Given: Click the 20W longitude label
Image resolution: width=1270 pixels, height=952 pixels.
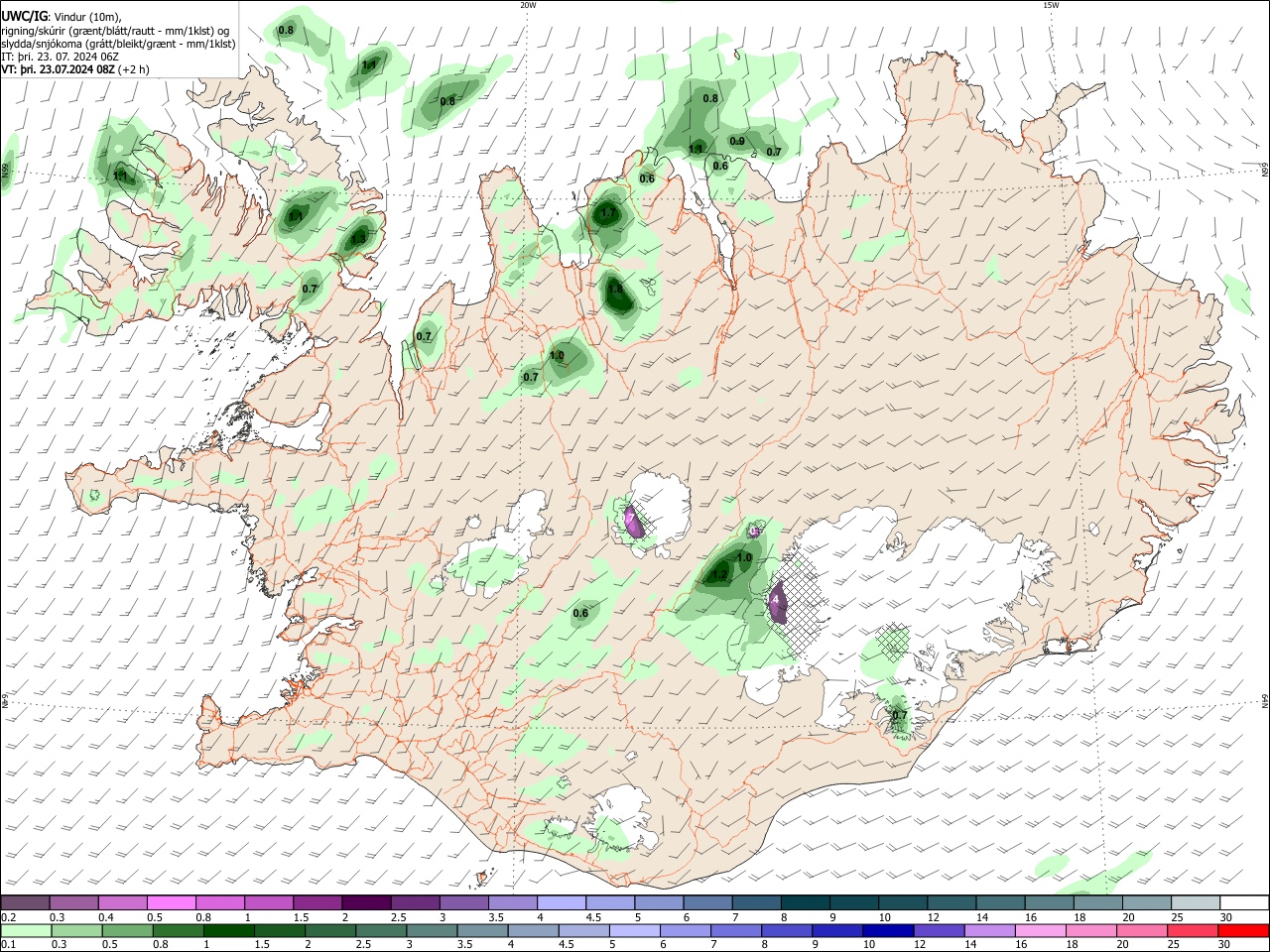Looking at the screenshot, I should (528, 5).
